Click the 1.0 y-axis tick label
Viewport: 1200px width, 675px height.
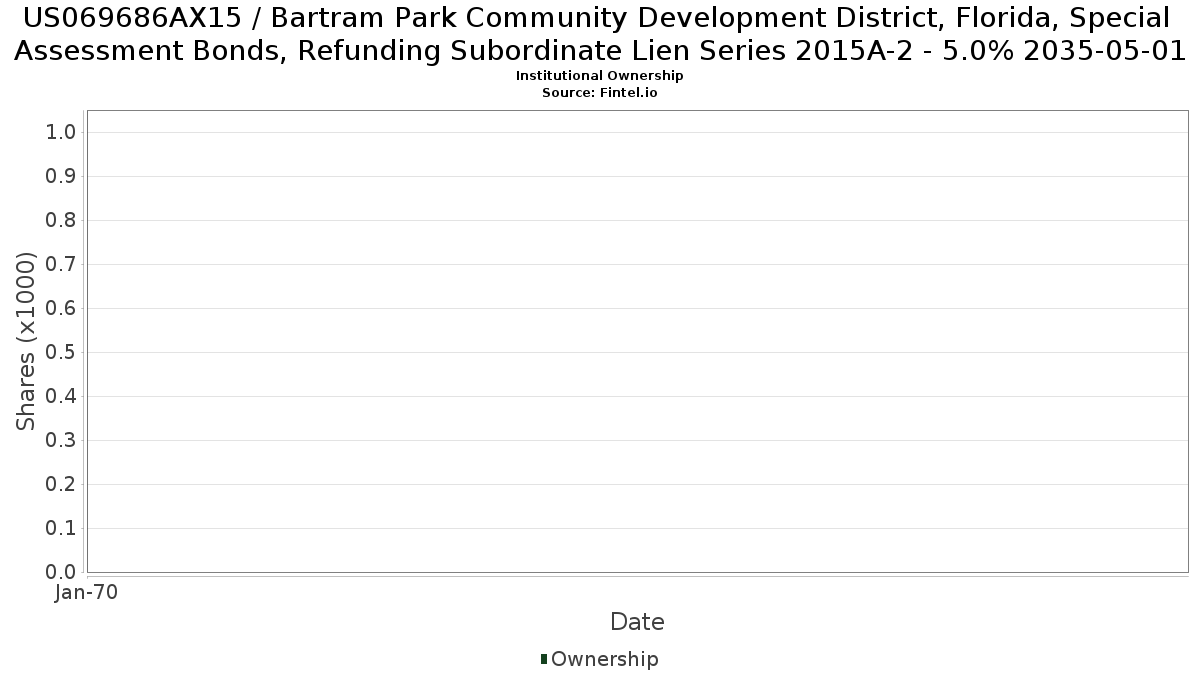pos(61,133)
